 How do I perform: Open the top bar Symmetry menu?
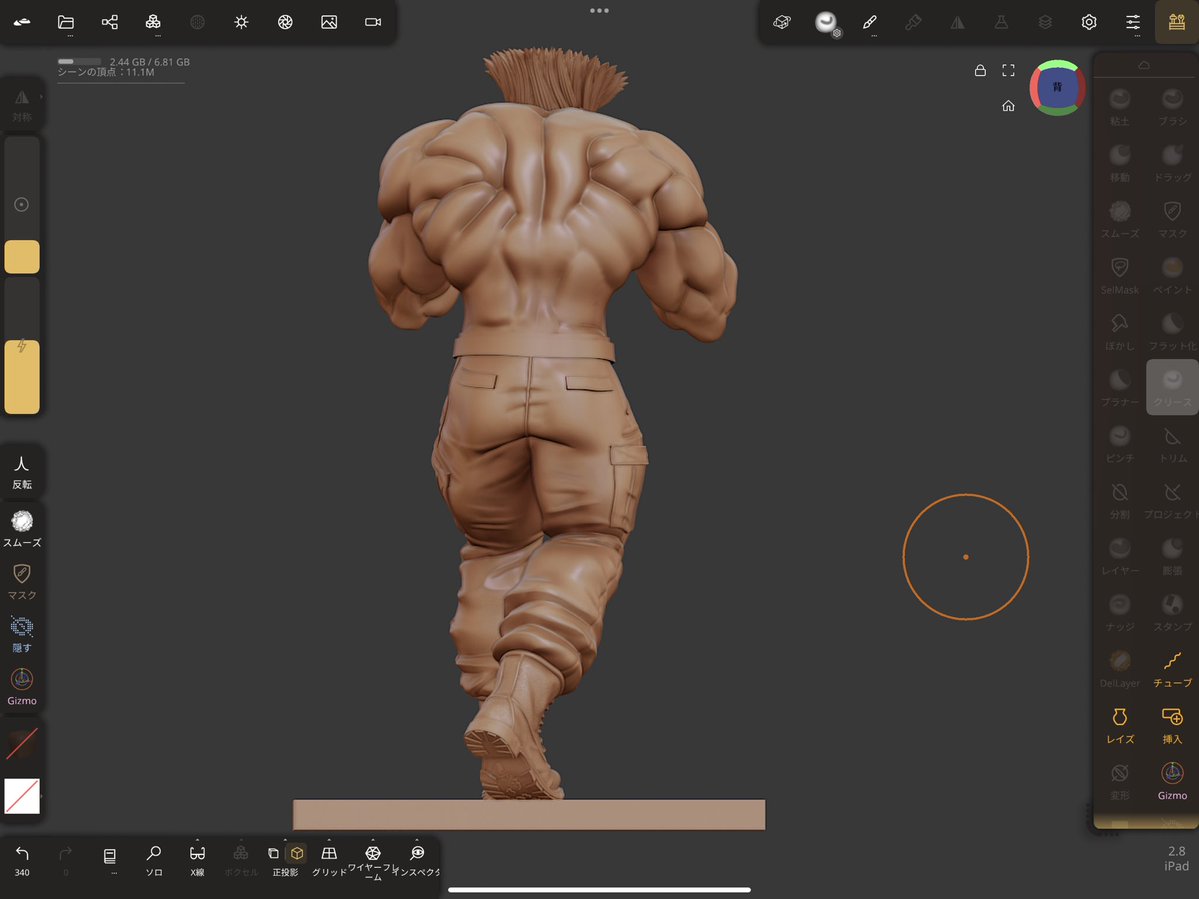957,22
